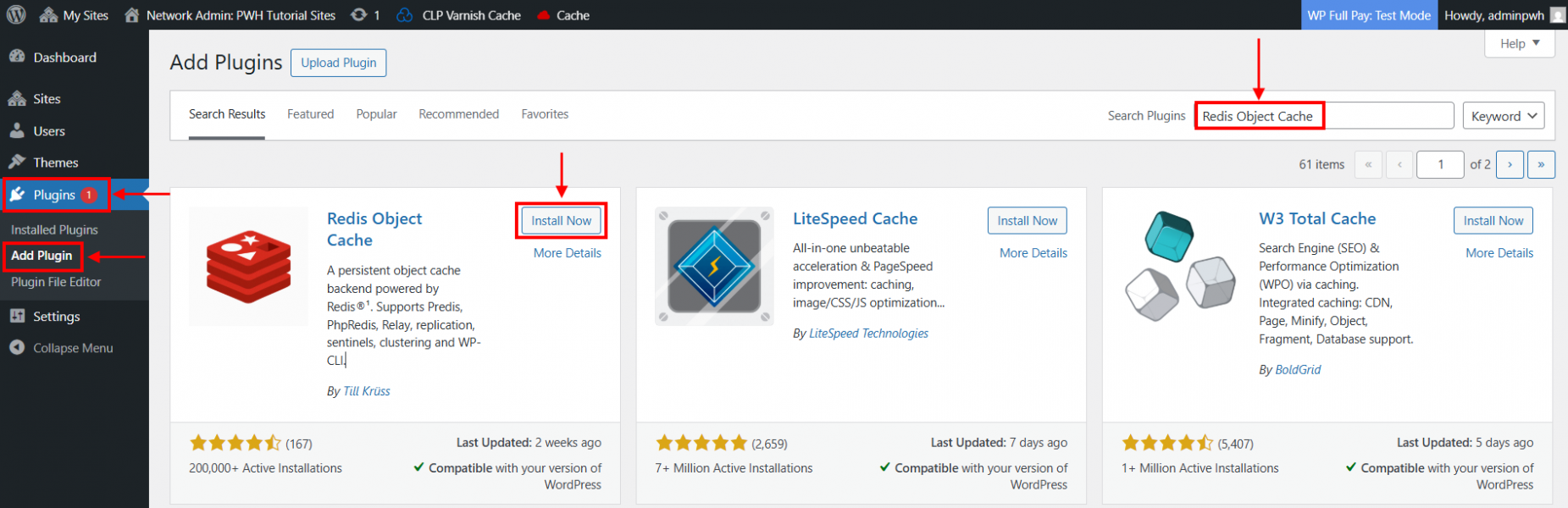Click 'Last Updated: 2 weeks ago' text

point(529,443)
